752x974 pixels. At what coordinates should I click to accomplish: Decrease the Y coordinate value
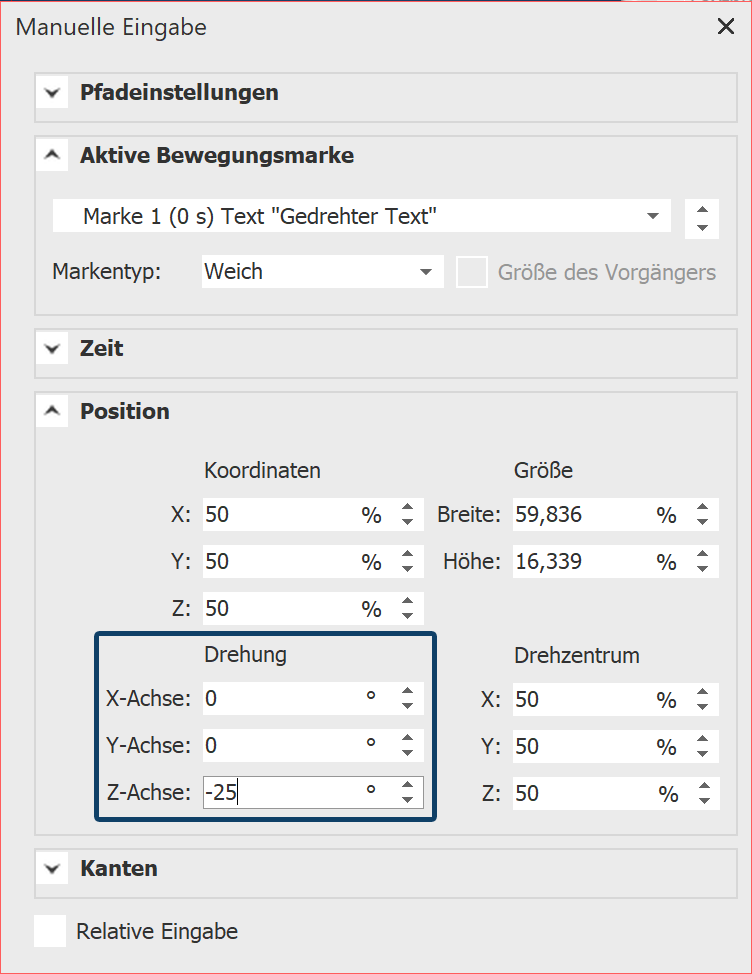coord(407,569)
